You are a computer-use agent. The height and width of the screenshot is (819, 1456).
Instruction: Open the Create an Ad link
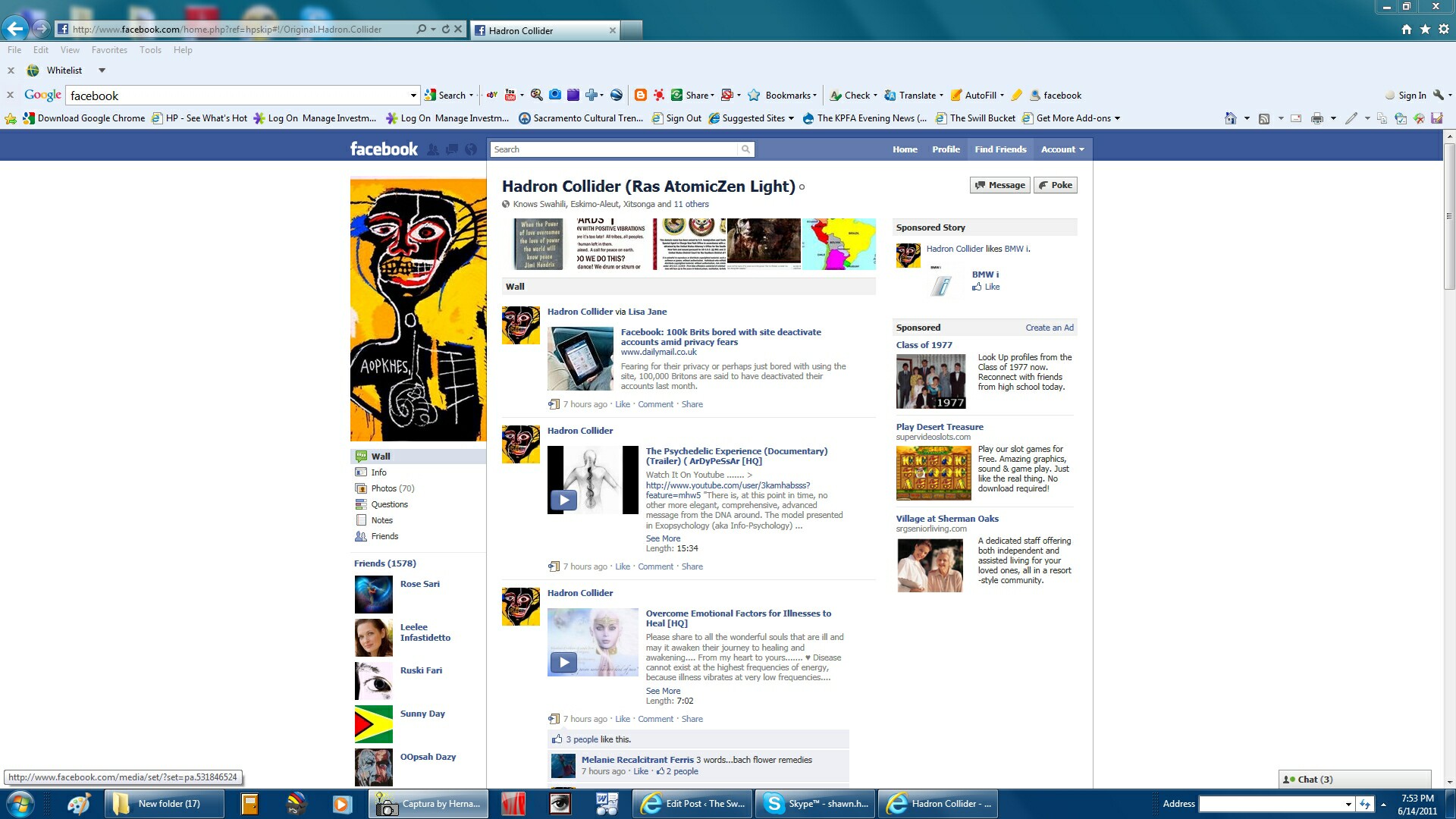coord(1049,328)
